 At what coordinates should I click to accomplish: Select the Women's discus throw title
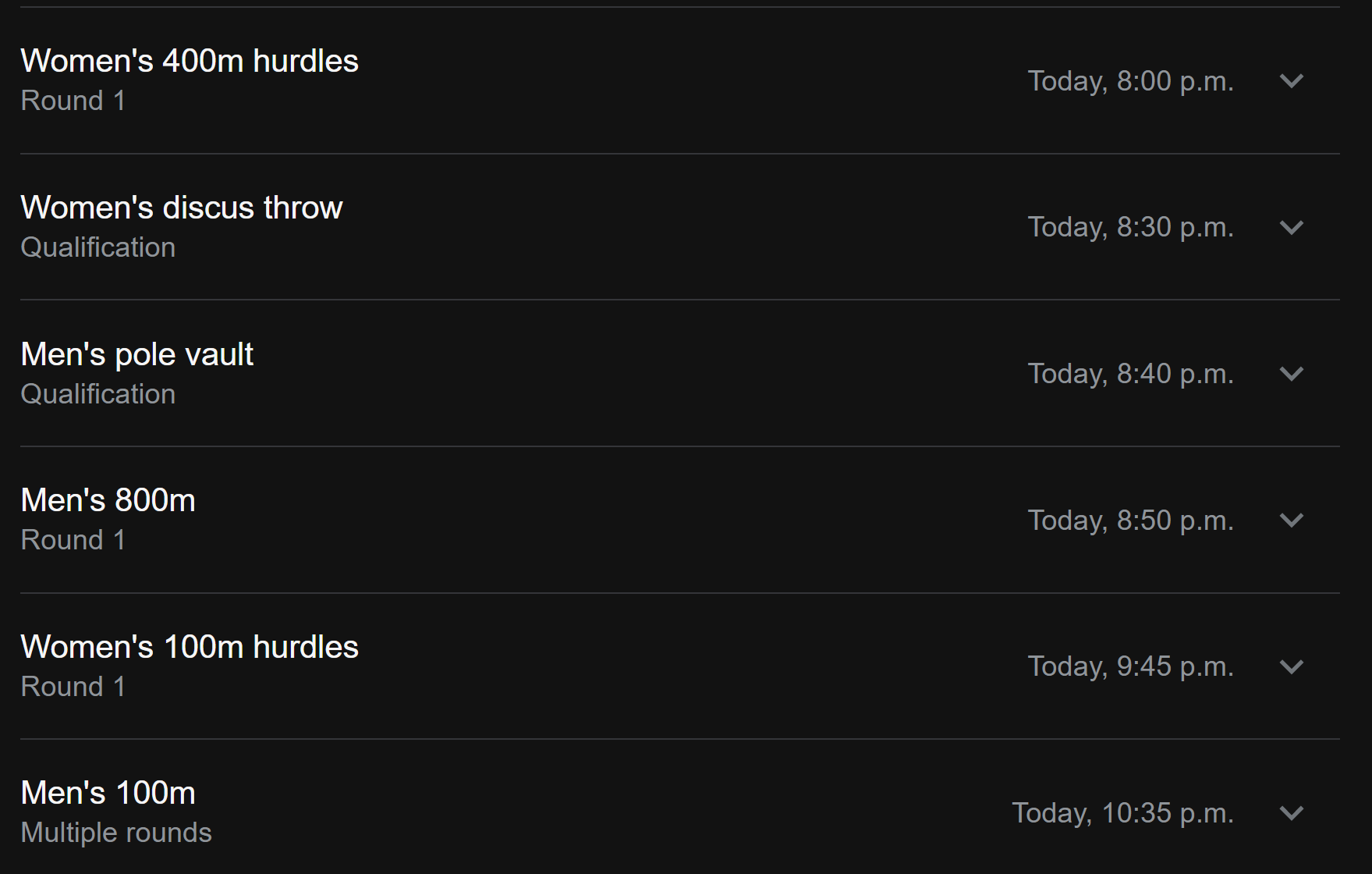(182, 208)
